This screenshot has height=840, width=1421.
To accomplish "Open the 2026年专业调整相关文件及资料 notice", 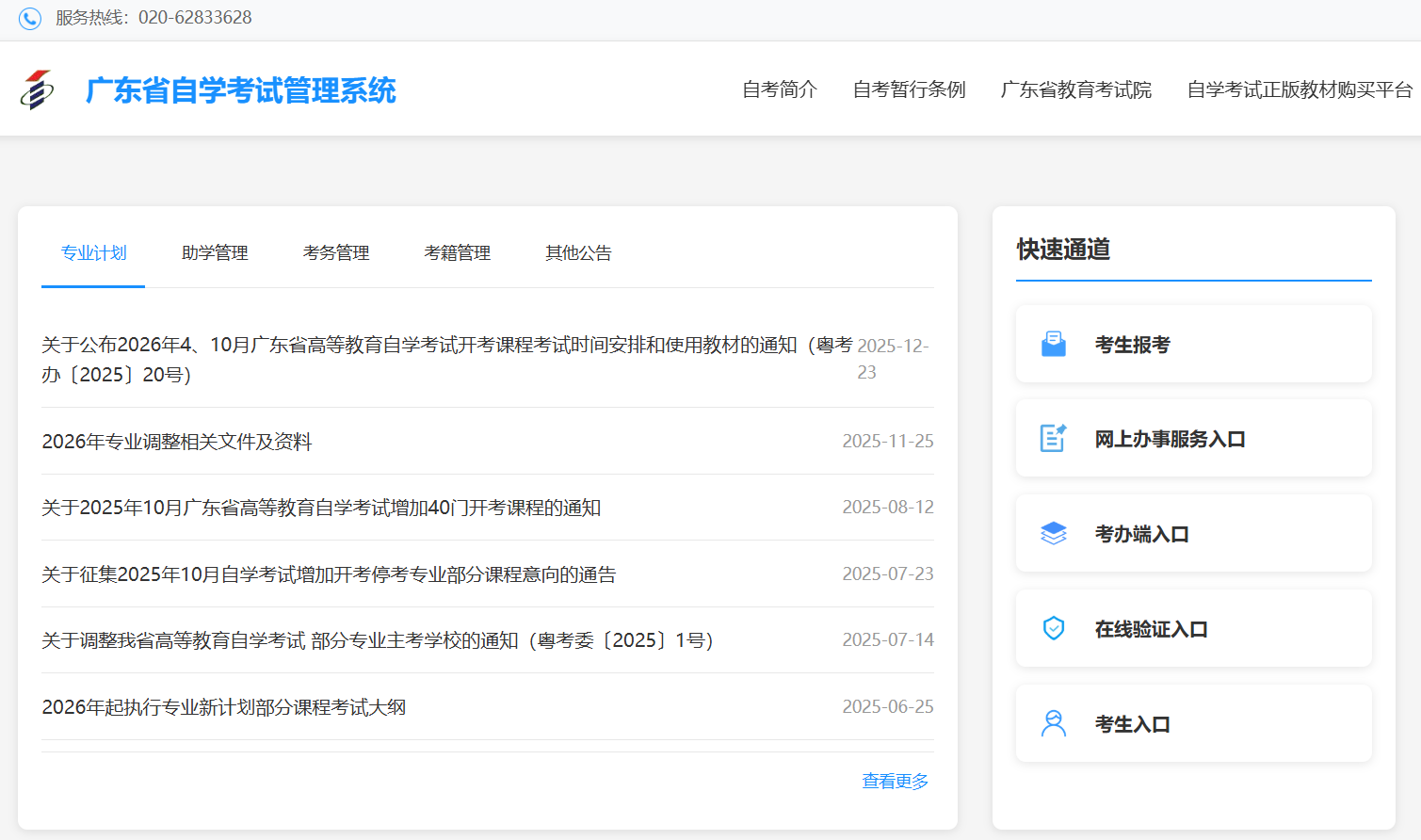I will coord(178,441).
